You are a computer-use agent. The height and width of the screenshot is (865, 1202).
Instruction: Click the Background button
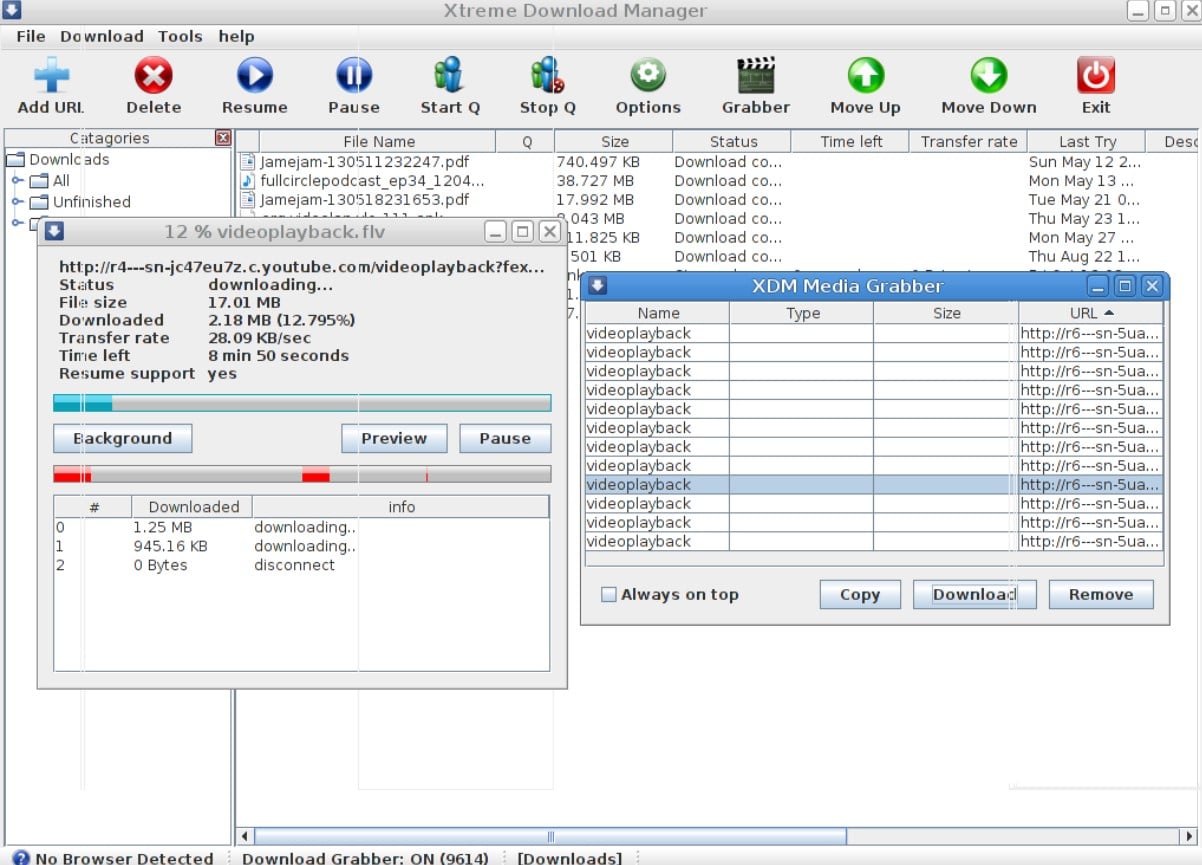pos(122,438)
